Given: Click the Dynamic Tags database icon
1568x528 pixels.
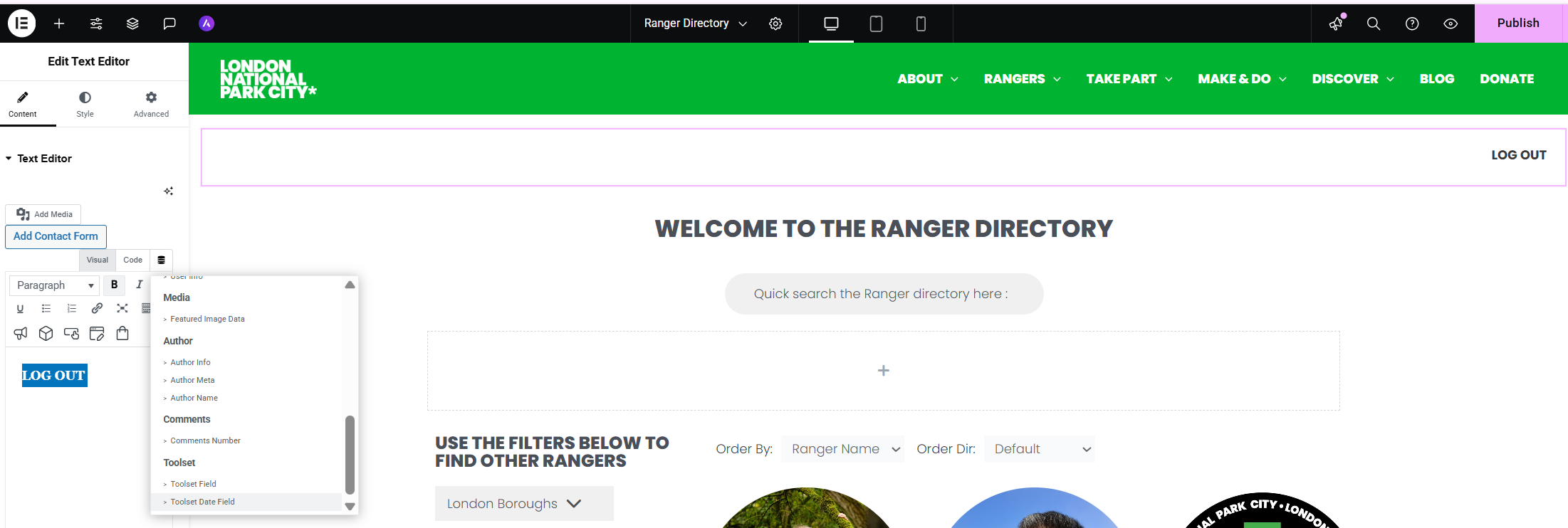Looking at the screenshot, I should coord(162,260).
